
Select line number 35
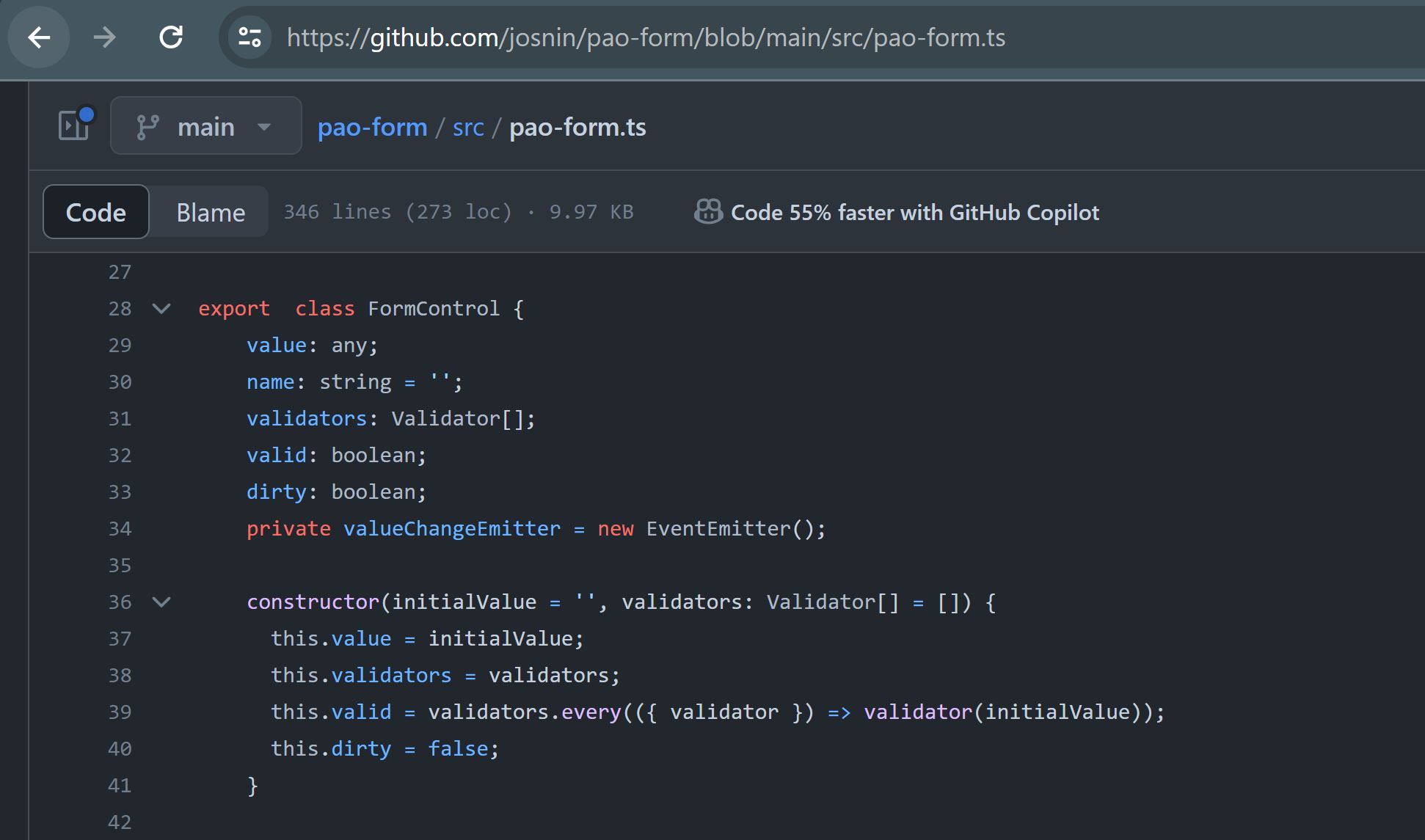(120, 566)
